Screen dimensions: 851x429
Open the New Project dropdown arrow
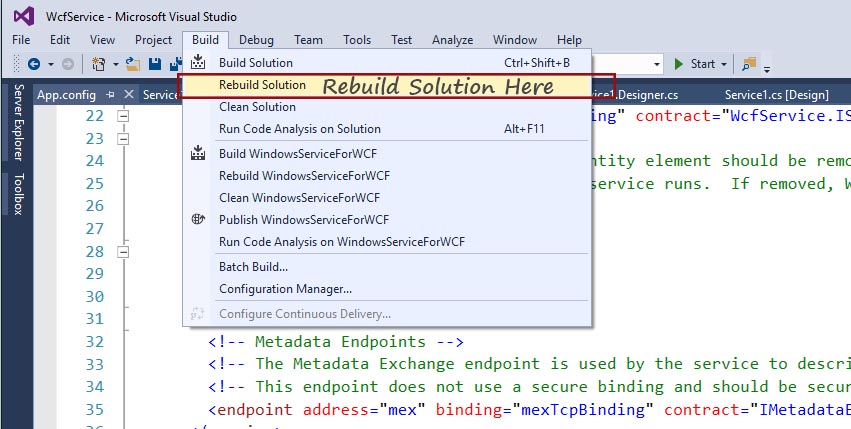click(x=116, y=64)
